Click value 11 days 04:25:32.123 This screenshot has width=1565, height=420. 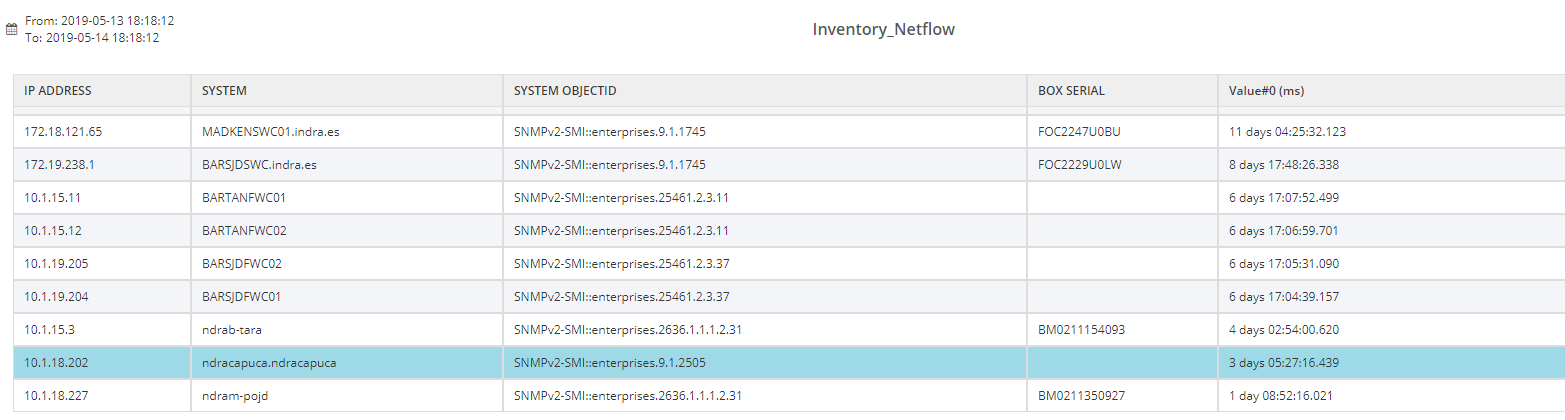tap(1287, 131)
